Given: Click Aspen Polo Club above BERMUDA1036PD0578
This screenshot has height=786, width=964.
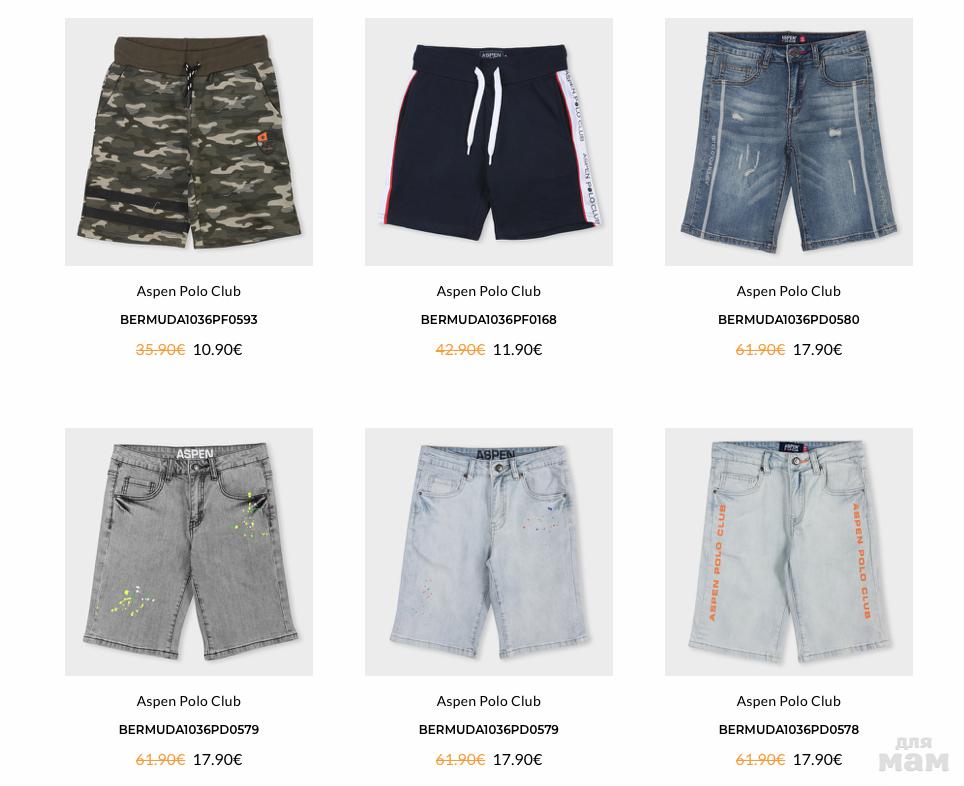Looking at the screenshot, I should click(x=789, y=701).
